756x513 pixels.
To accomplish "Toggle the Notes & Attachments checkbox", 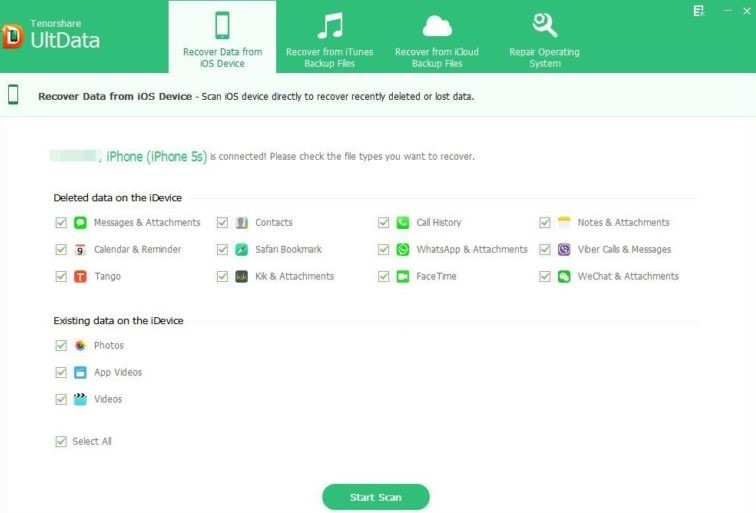I will [545, 223].
